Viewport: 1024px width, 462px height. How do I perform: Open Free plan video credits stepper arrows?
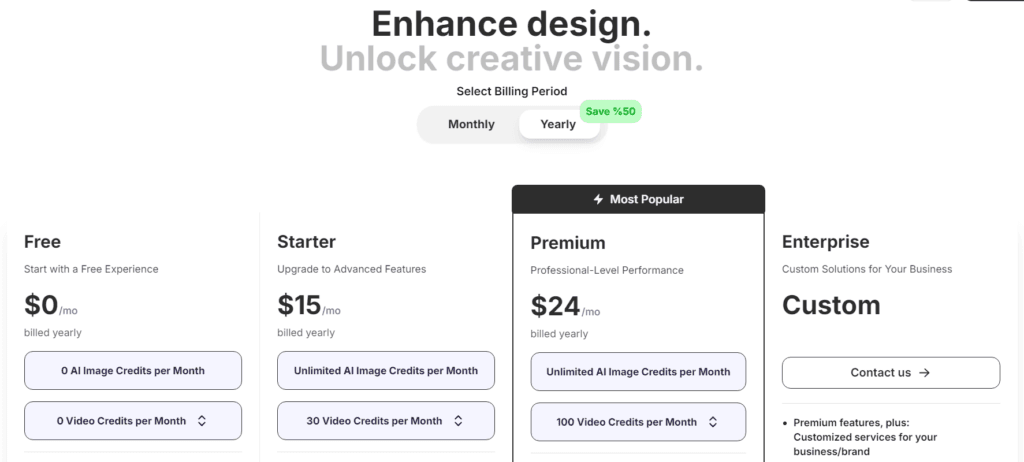pyautogui.click(x=202, y=421)
